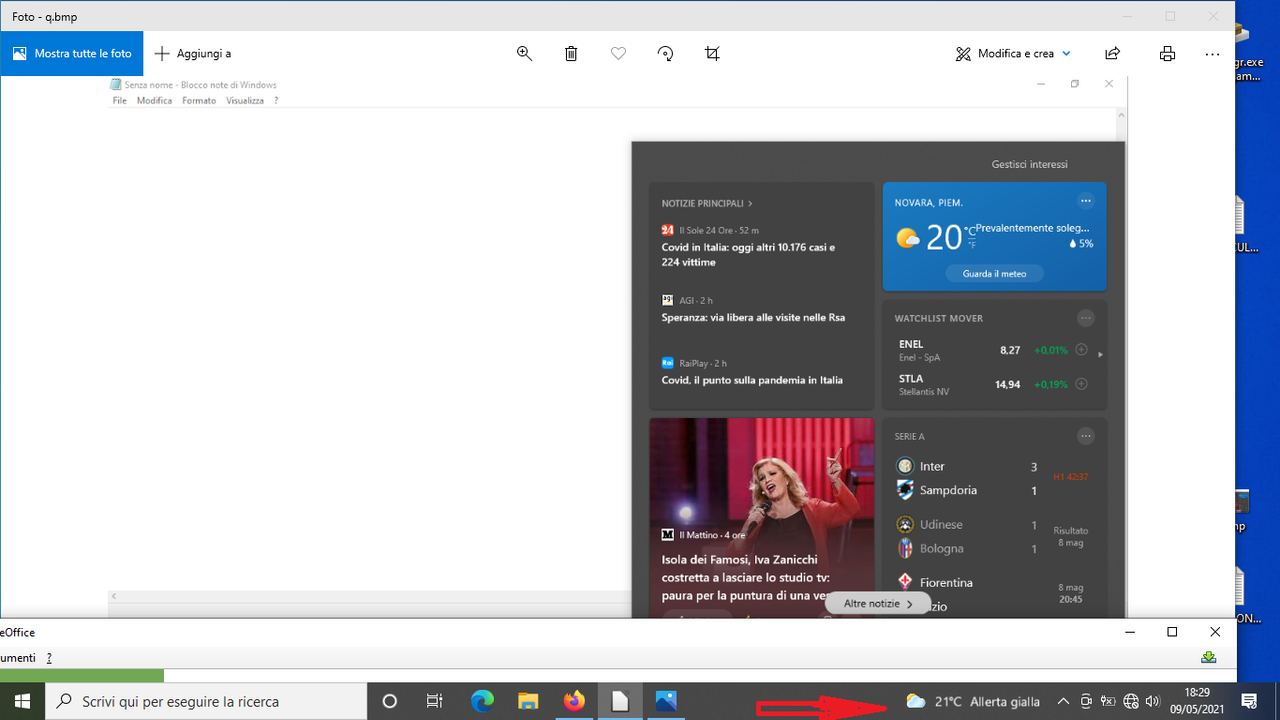Image resolution: width=1280 pixels, height=720 pixels.
Task: Click headline 'Covid, il punto sulla pandemia in Italia'
Action: [752, 380]
